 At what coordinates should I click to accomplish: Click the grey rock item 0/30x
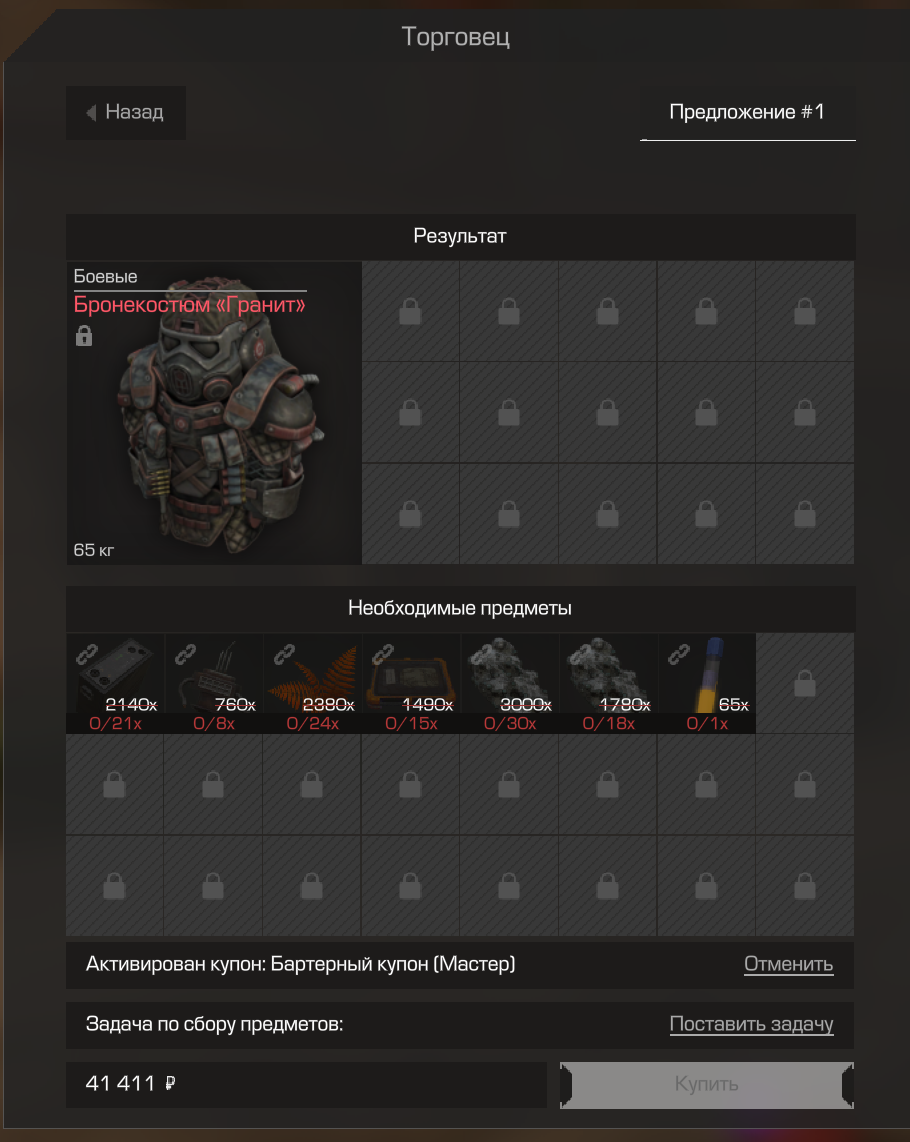(x=509, y=682)
